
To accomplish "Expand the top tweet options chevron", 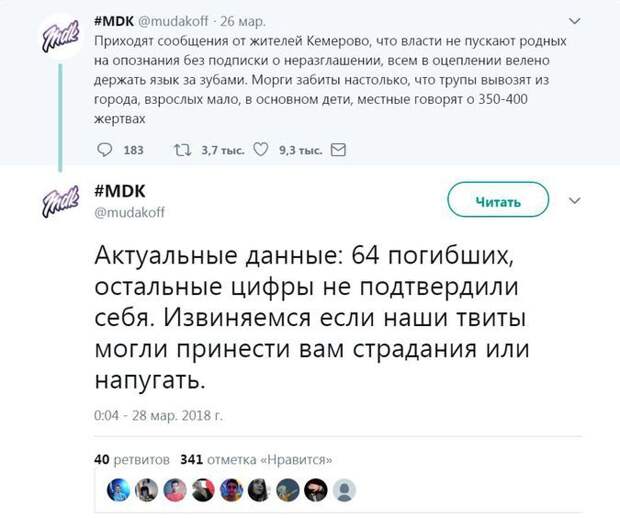I will click(574, 21).
